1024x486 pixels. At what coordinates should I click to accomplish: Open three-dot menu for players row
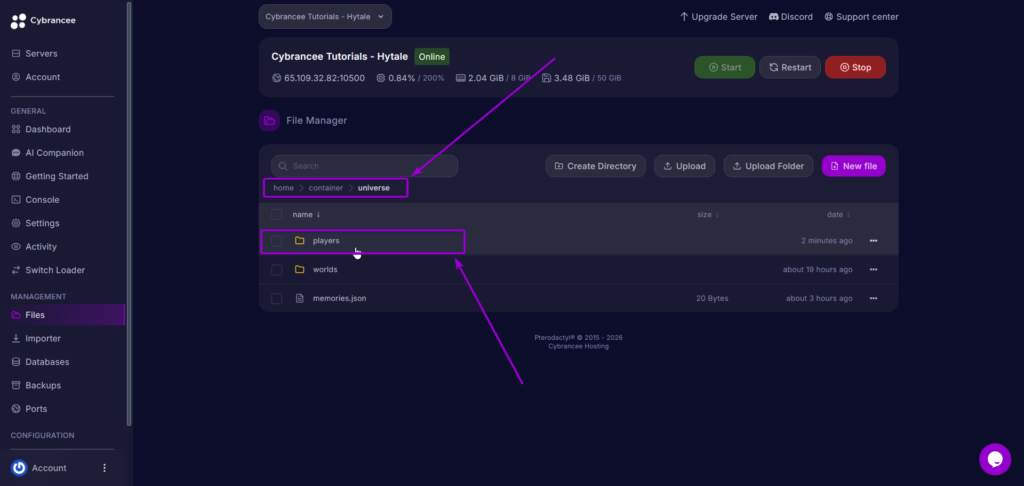pyautogui.click(x=873, y=241)
